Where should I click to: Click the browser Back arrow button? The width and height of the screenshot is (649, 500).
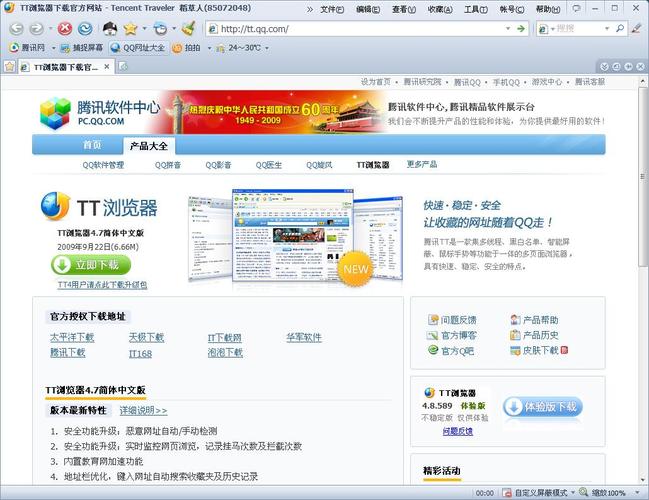(x=16, y=29)
